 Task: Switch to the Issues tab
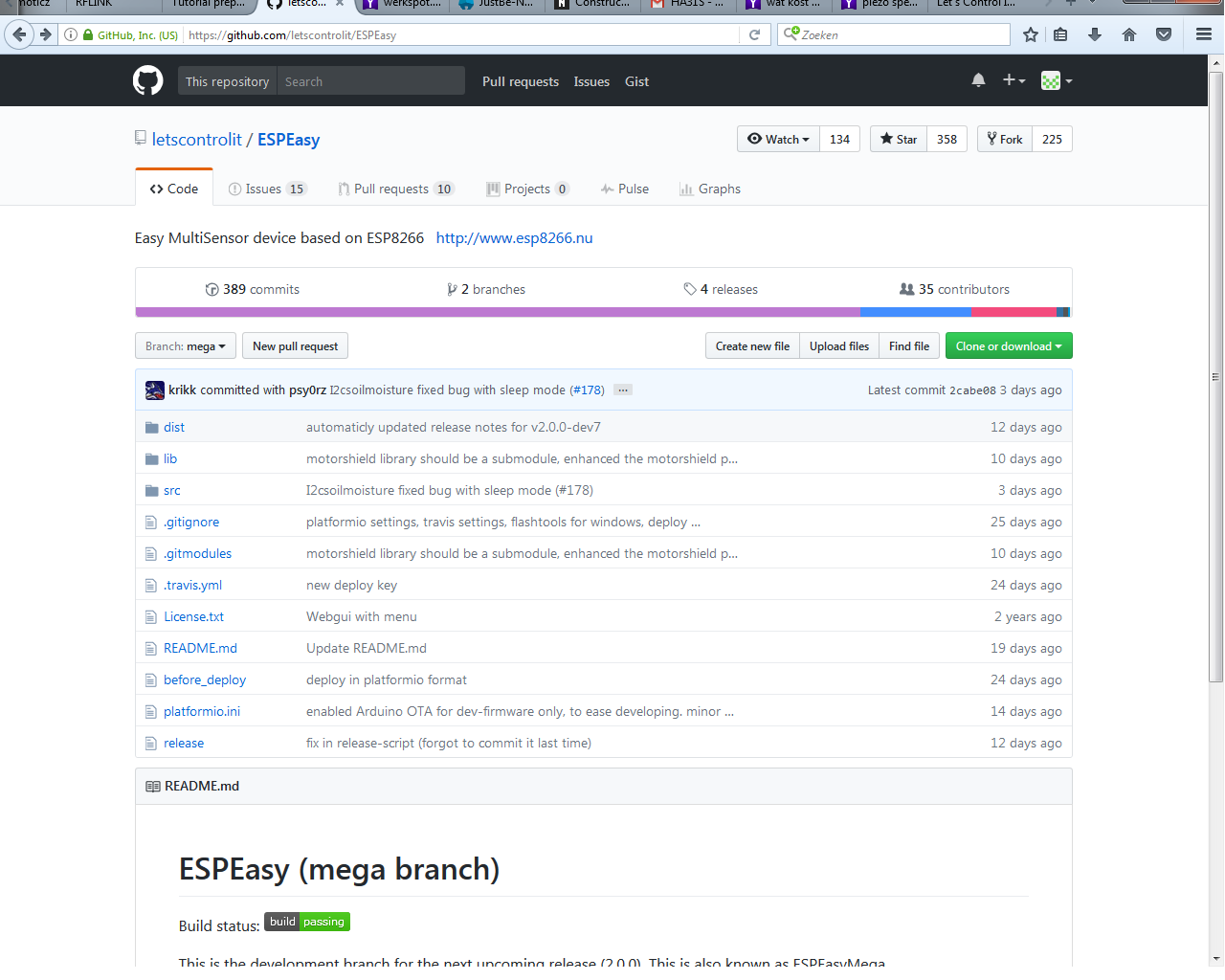point(267,189)
